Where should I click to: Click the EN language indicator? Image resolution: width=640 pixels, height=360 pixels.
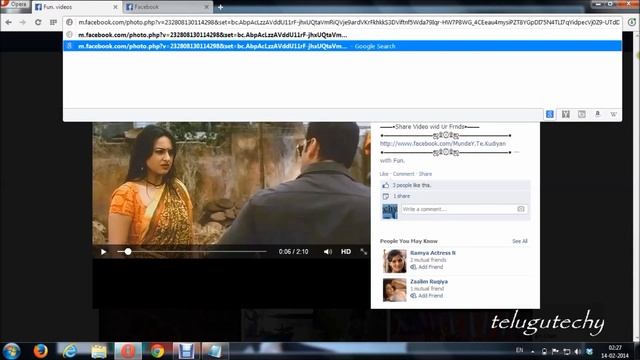click(520, 350)
